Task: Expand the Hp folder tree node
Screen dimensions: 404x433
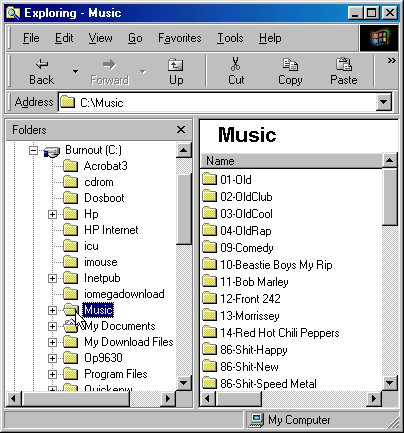Action: [x=52, y=214]
